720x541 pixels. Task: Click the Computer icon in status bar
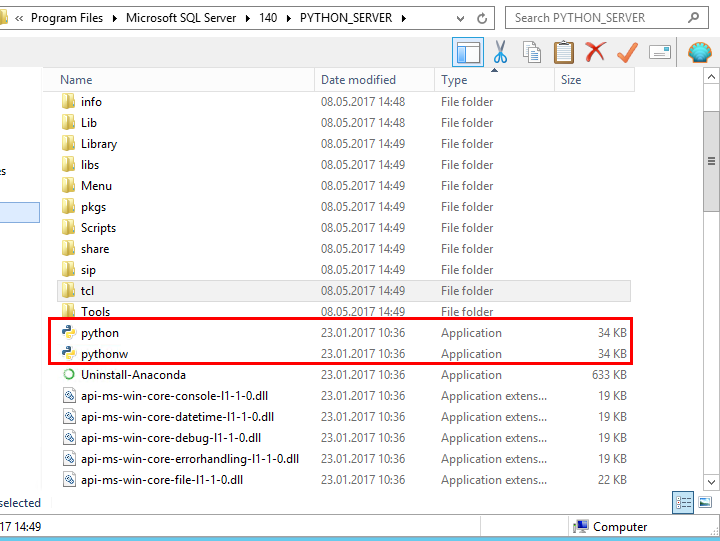581,526
